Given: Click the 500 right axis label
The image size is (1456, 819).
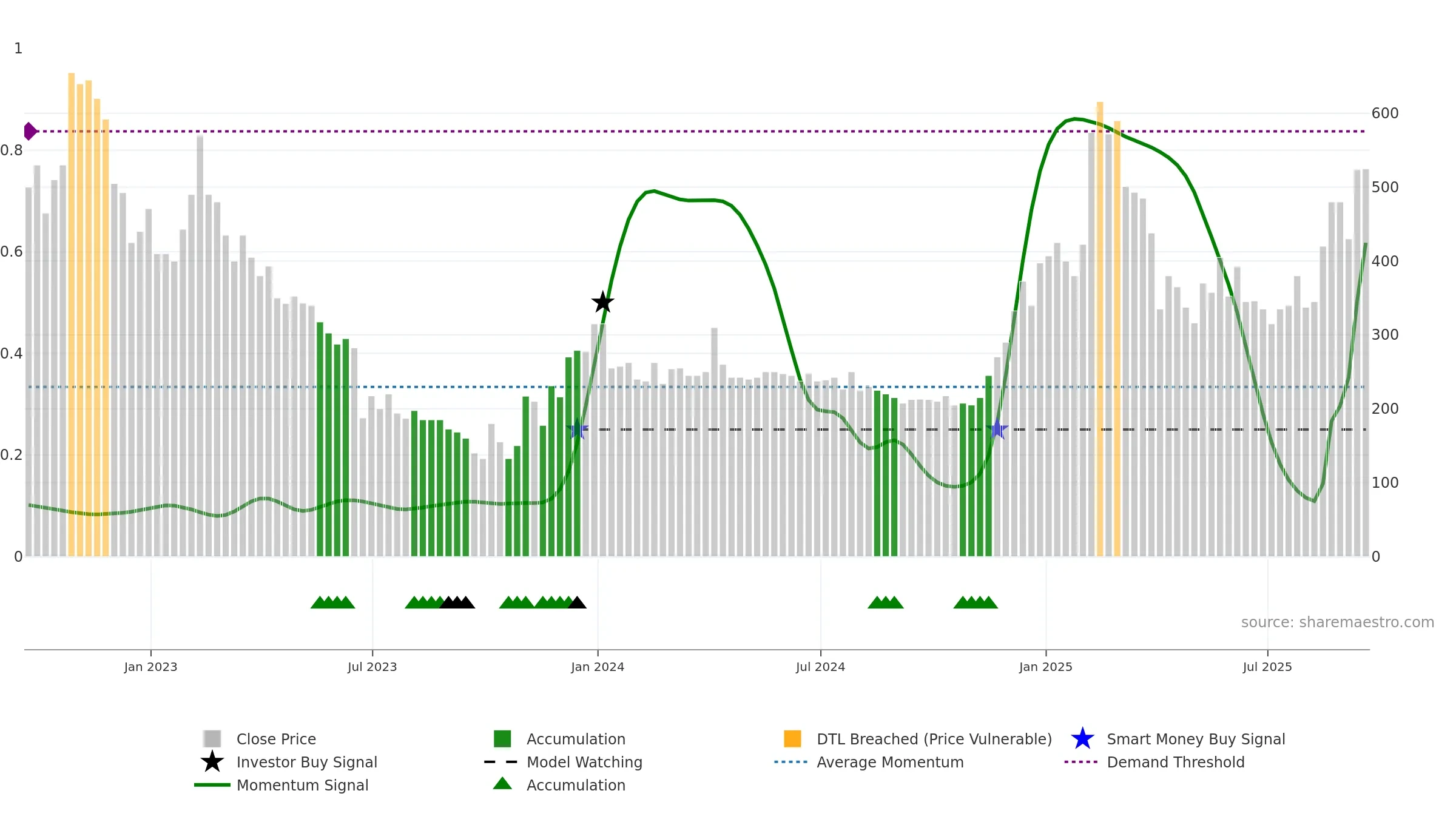Looking at the screenshot, I should click(x=1385, y=187).
